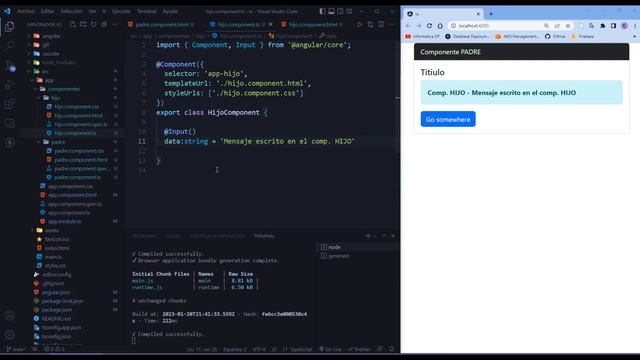640x360 pixels.
Task: Open the Ayuda menu
Action: pos(170,11)
